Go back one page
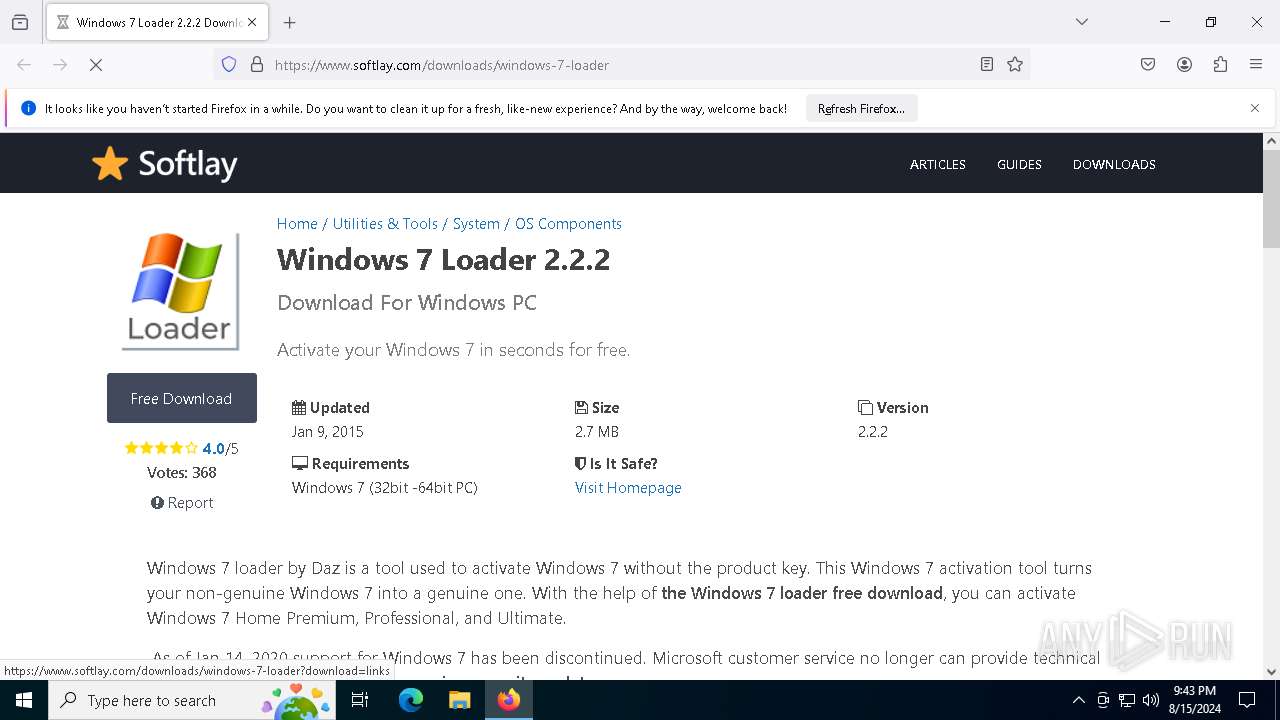 (x=24, y=65)
